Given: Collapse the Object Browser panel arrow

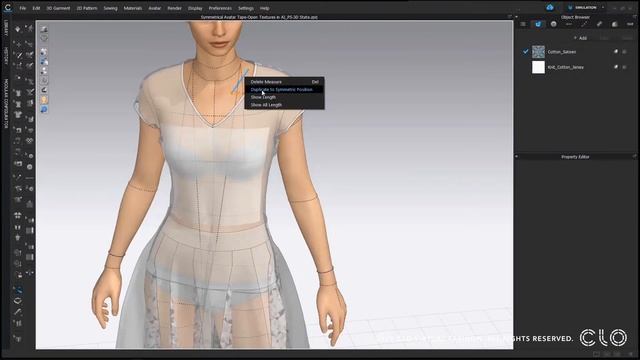Looking at the screenshot, I should click(516, 17).
